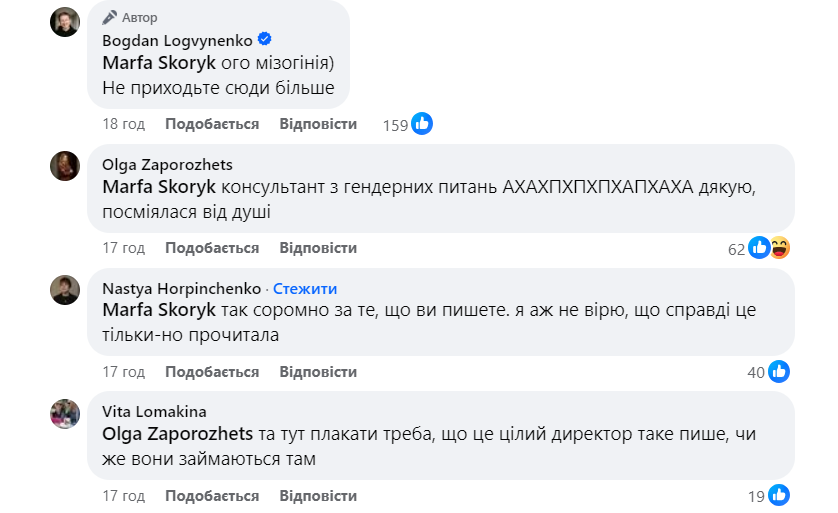Open Nastya Horpinchenko's profile avatar
This screenshot has width=838, height=513.
pyautogui.click(x=65, y=289)
